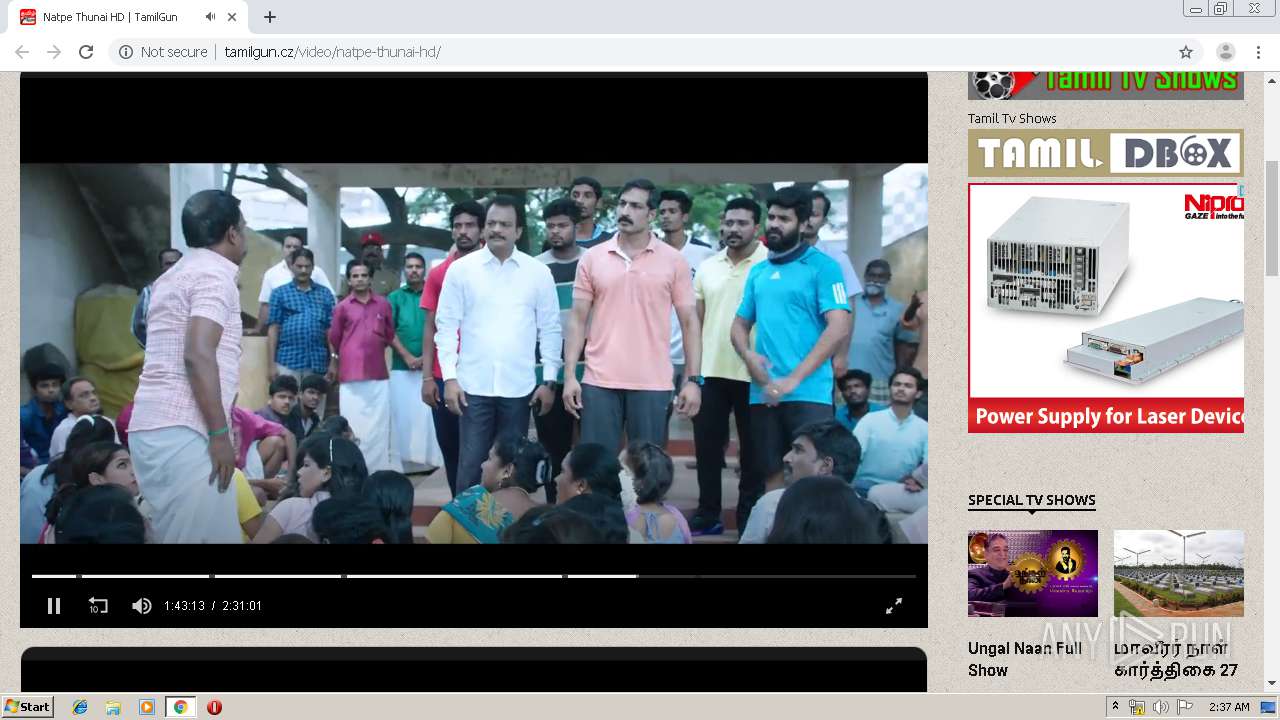Open Chrome three-dot menu
The width and height of the screenshot is (1280, 720).
pyautogui.click(x=1258, y=52)
